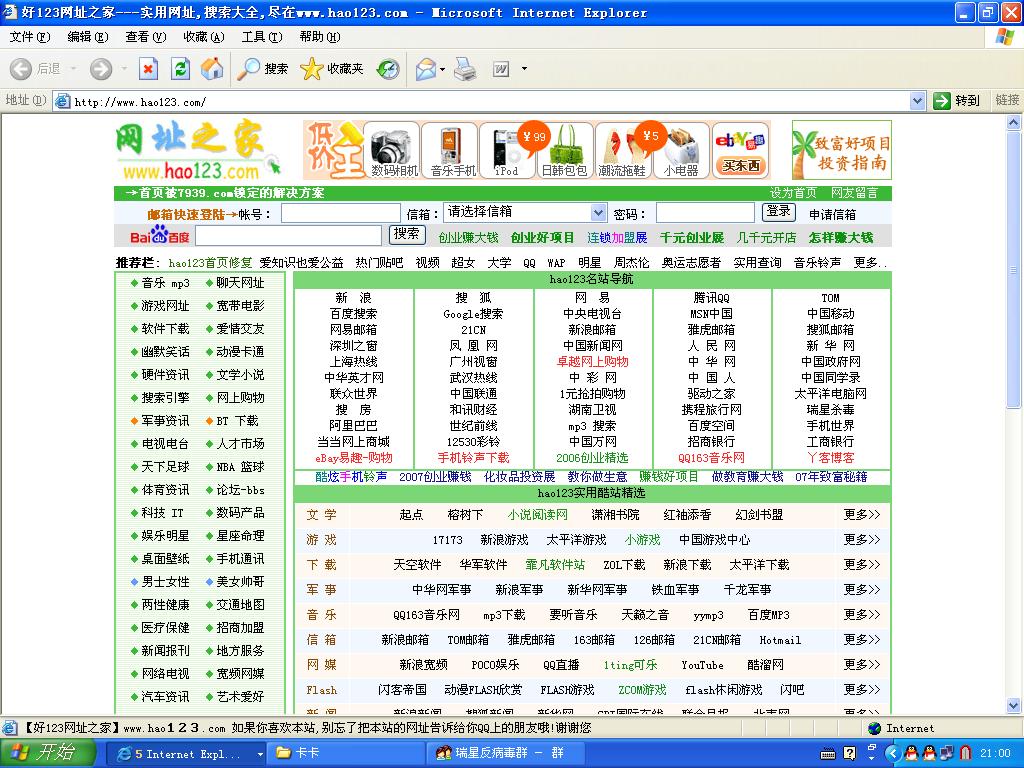1024x768 pixels.
Task: Click the 登录 login button
Action: pos(778,212)
